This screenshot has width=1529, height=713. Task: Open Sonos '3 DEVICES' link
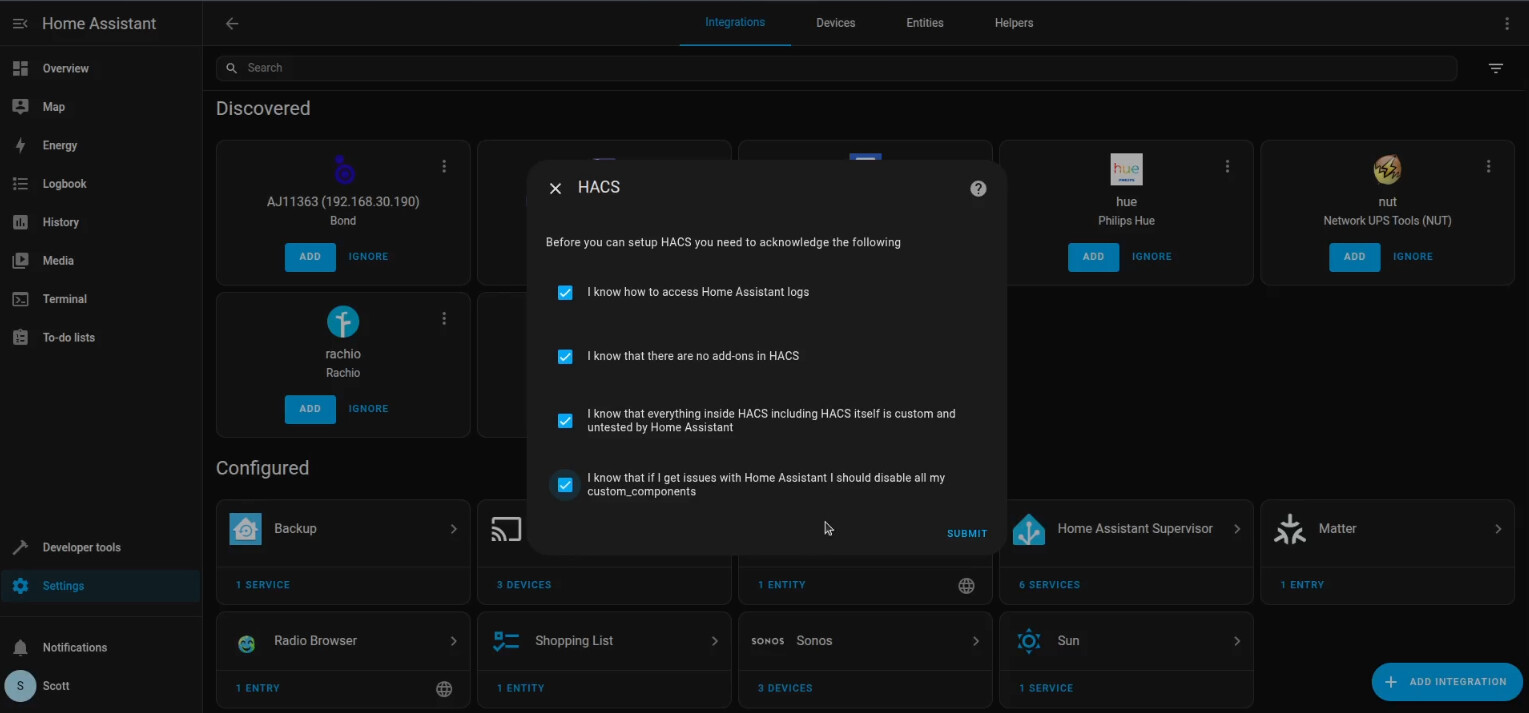coord(785,689)
